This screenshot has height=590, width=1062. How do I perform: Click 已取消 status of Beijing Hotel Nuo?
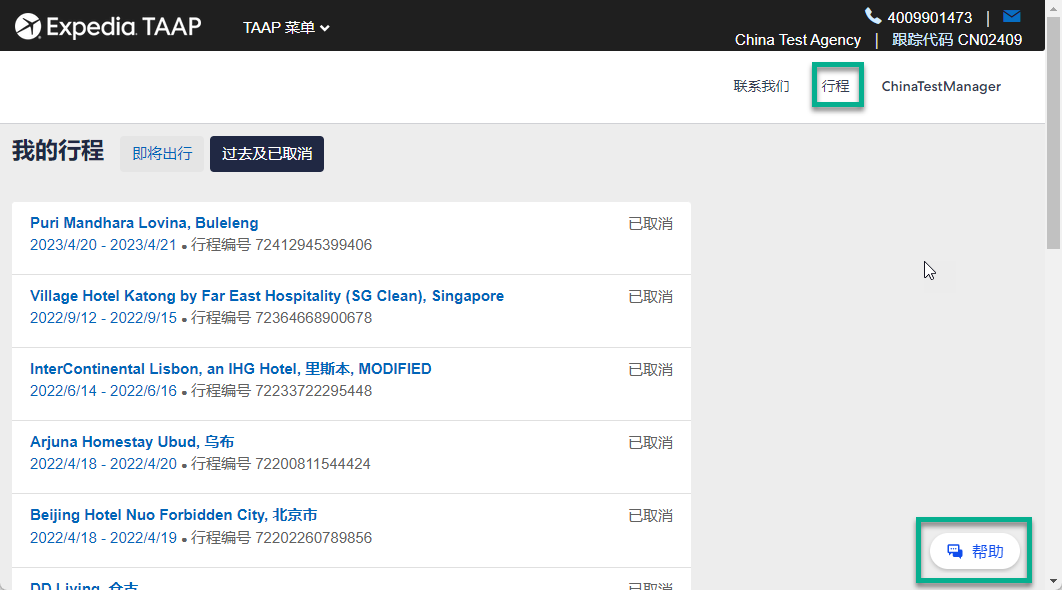tap(650, 516)
